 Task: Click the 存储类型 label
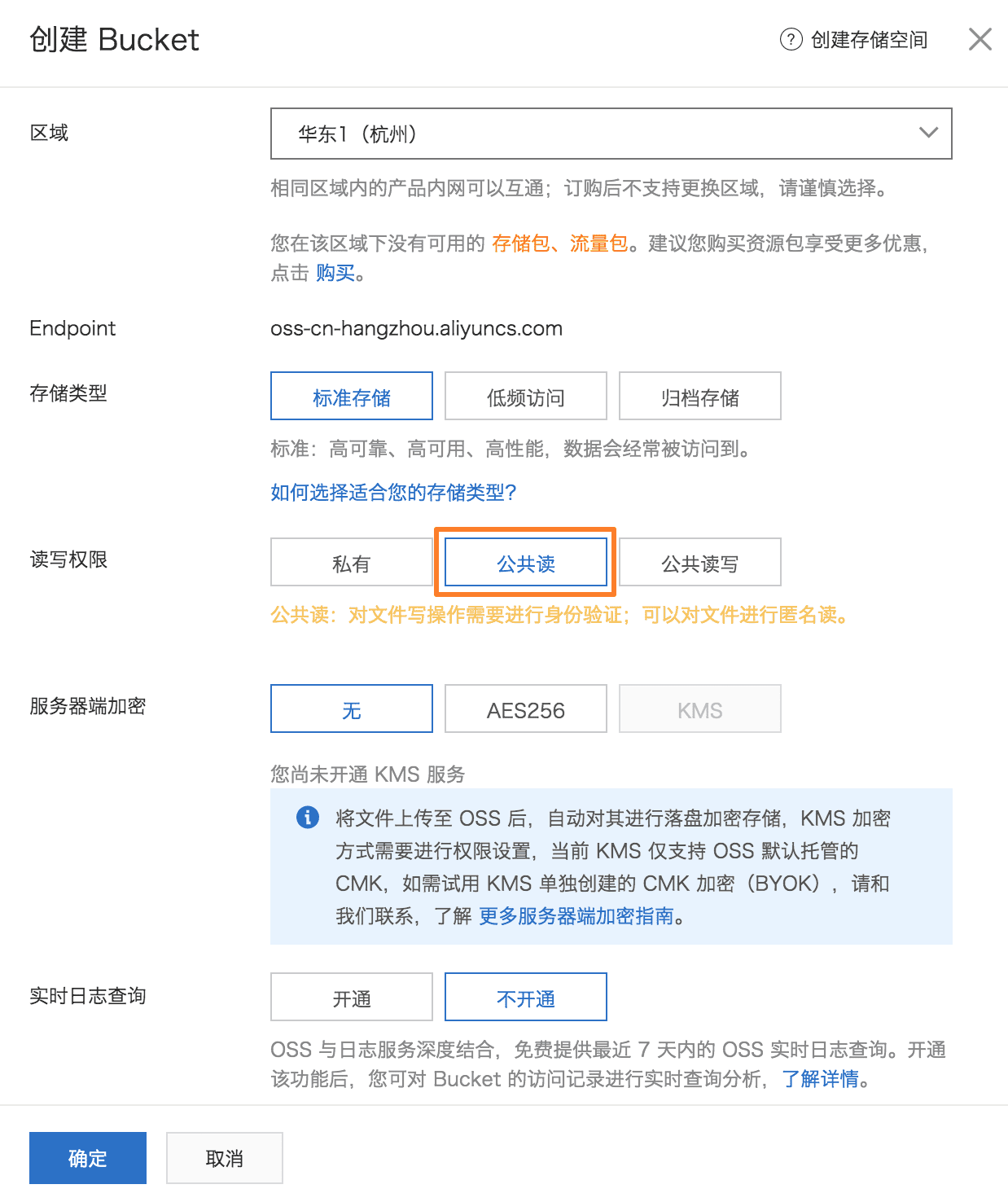(68, 393)
